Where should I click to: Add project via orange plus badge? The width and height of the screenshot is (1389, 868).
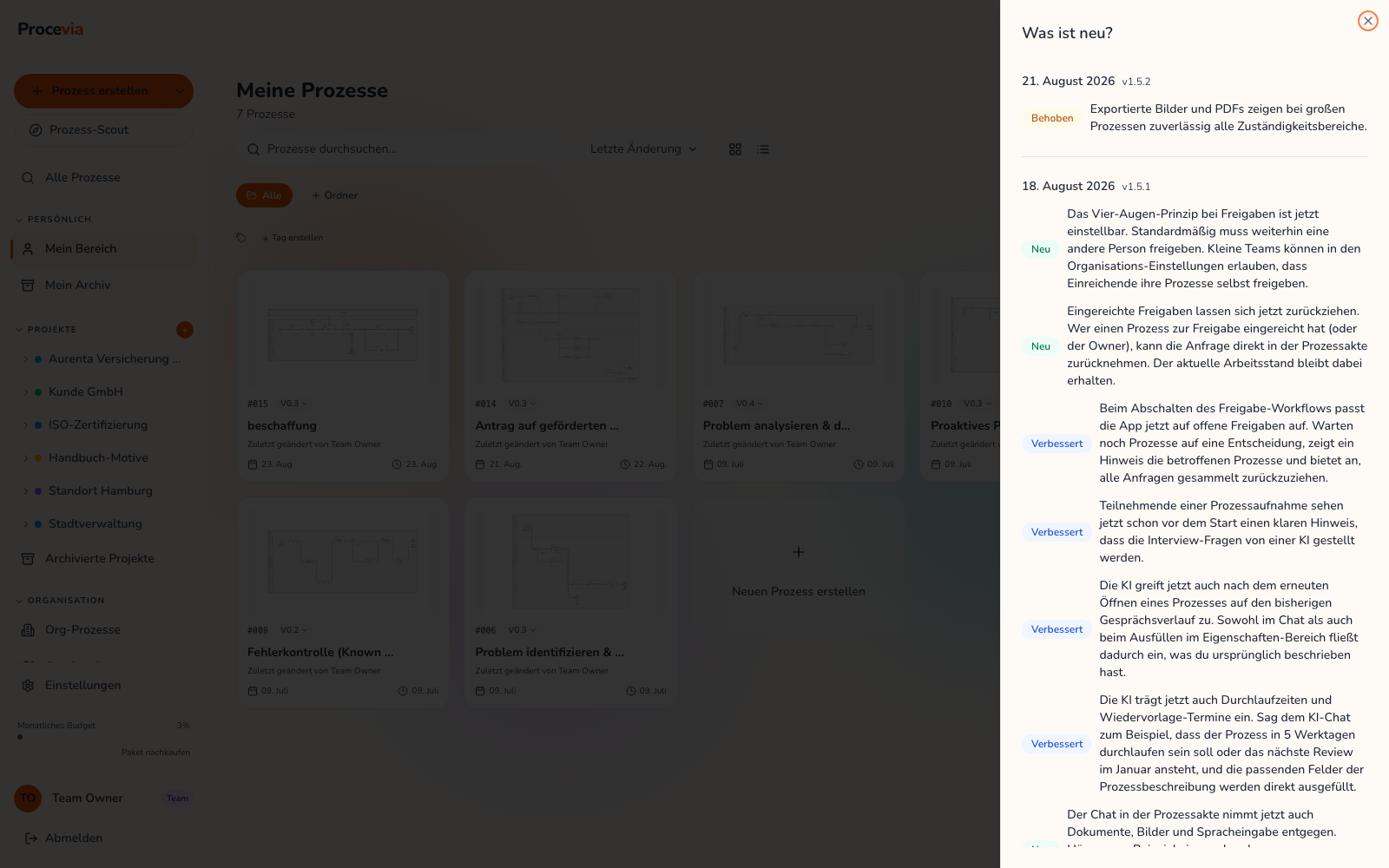pyautogui.click(x=185, y=330)
